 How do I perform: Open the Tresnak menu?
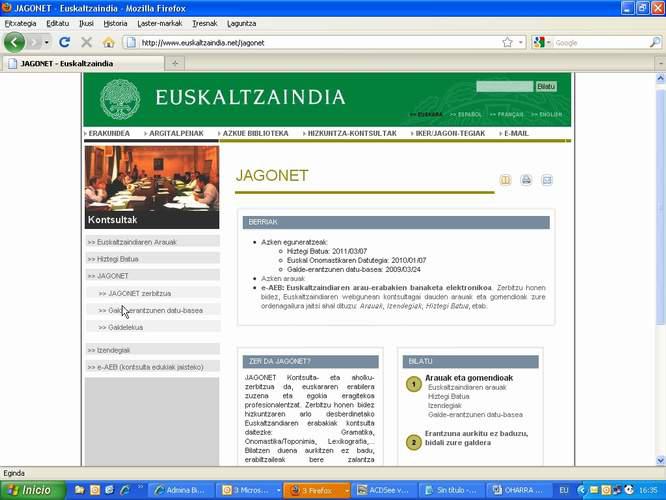tap(204, 23)
